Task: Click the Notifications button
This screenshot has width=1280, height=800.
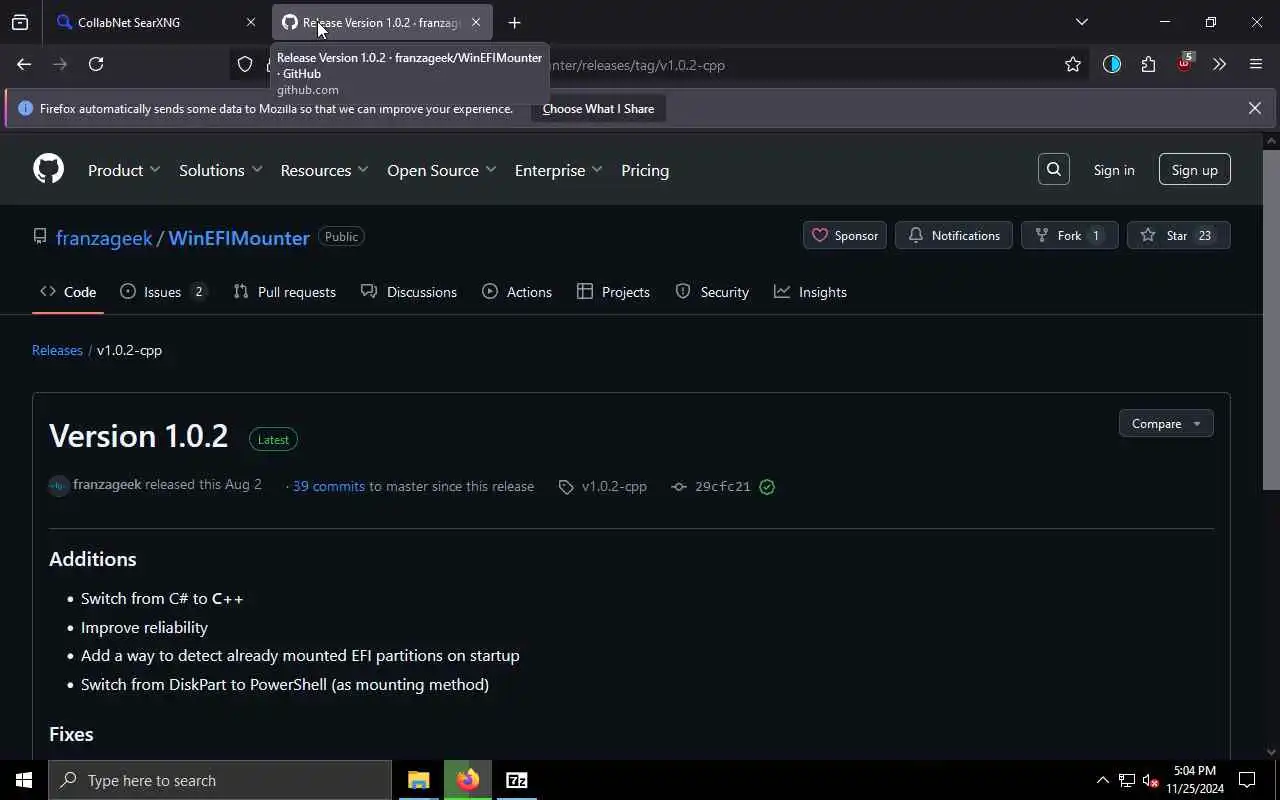Action: coord(954,236)
